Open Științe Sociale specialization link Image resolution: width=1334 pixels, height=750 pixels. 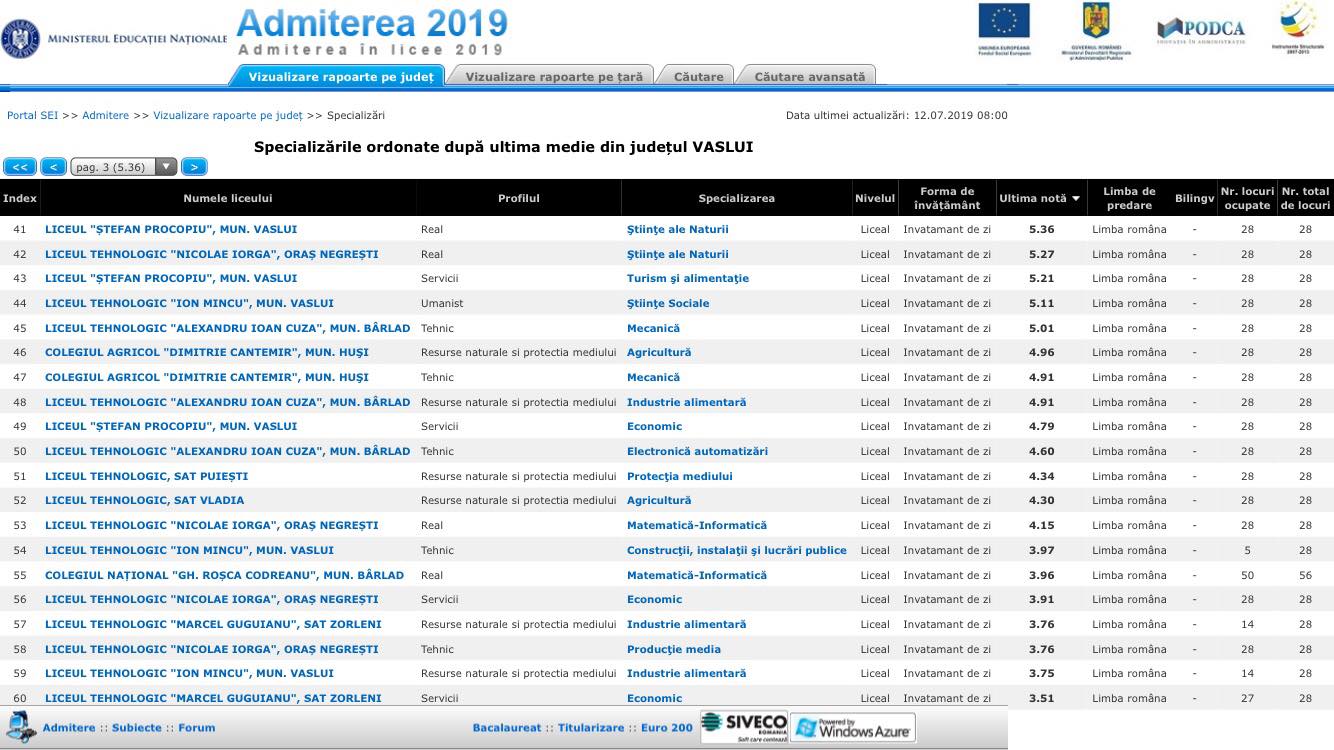point(668,303)
